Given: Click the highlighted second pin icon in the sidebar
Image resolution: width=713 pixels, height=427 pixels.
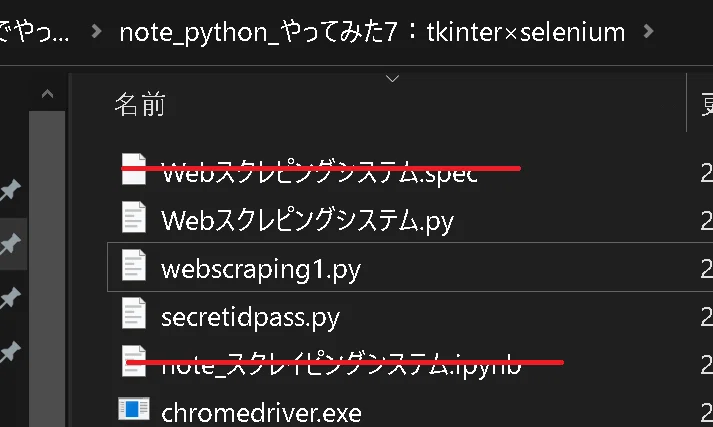Looking at the screenshot, I should 10,244.
